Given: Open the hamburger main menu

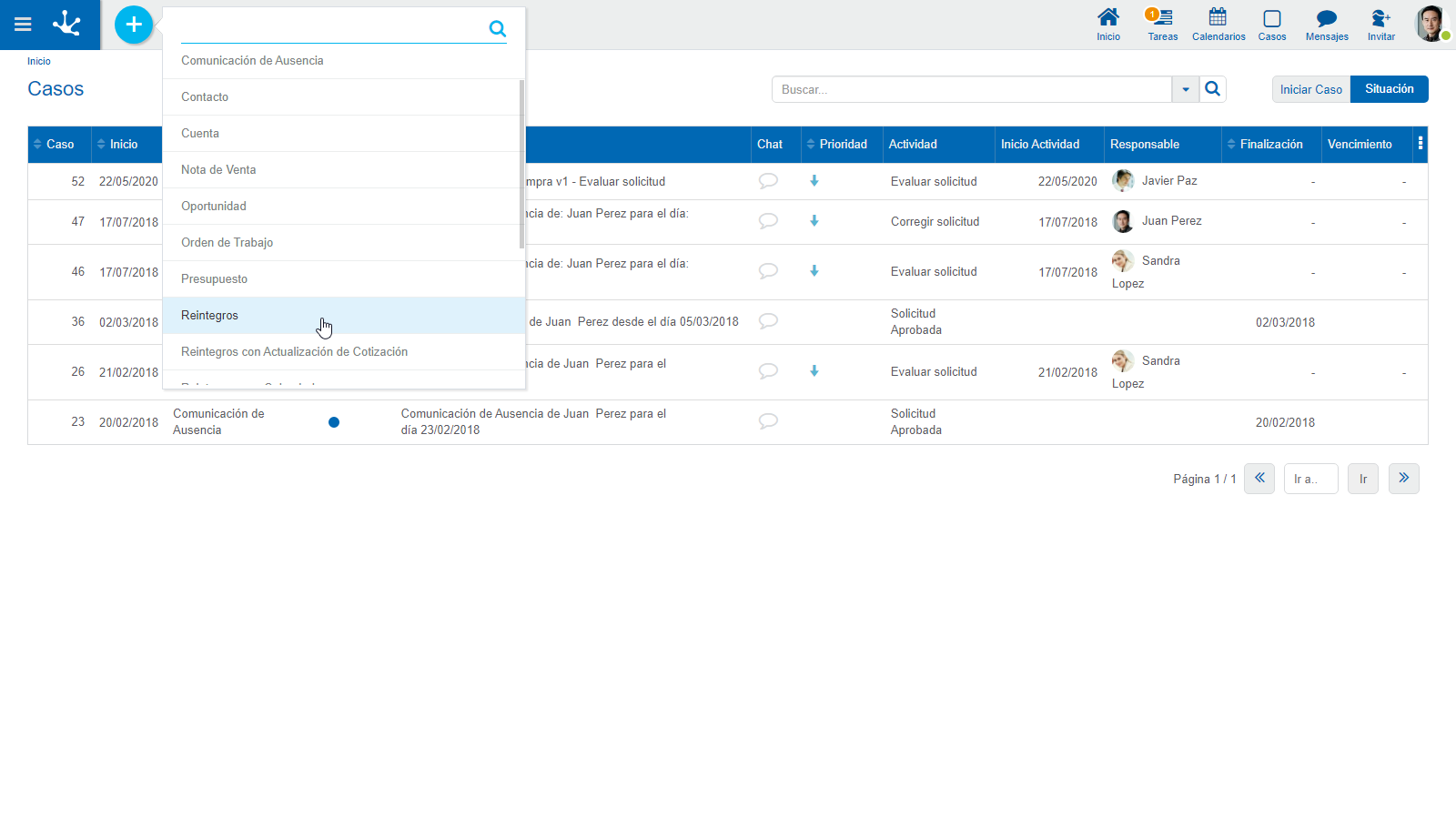Looking at the screenshot, I should (23, 25).
